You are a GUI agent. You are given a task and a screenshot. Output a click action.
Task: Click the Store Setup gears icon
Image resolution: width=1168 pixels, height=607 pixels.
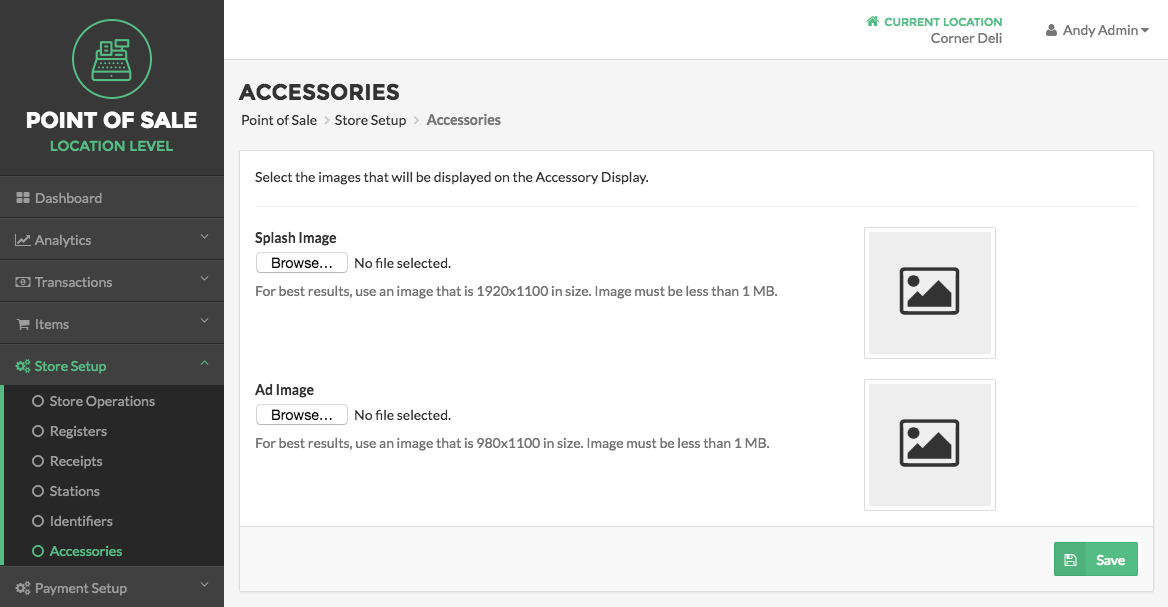(22, 366)
